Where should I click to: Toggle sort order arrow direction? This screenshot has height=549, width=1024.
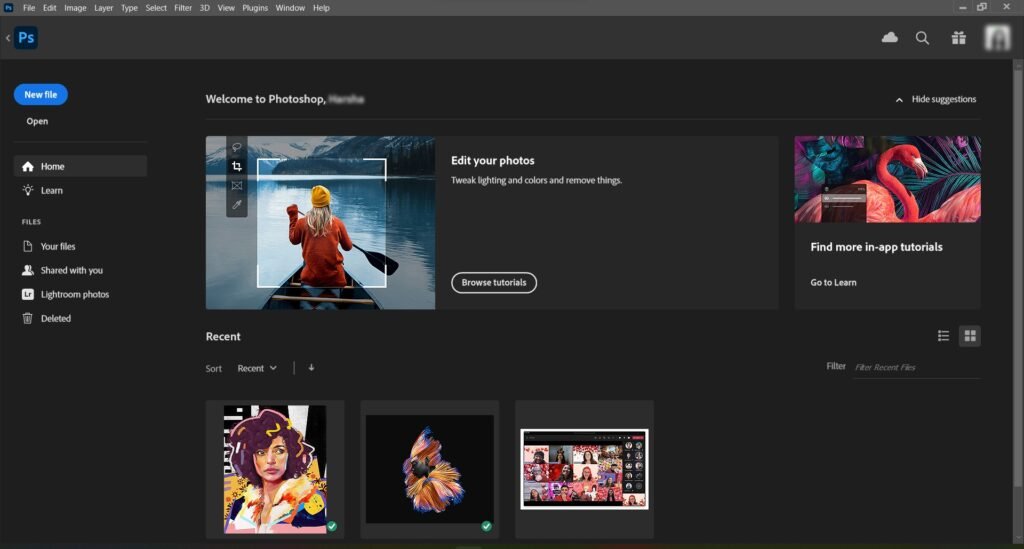[x=312, y=368]
